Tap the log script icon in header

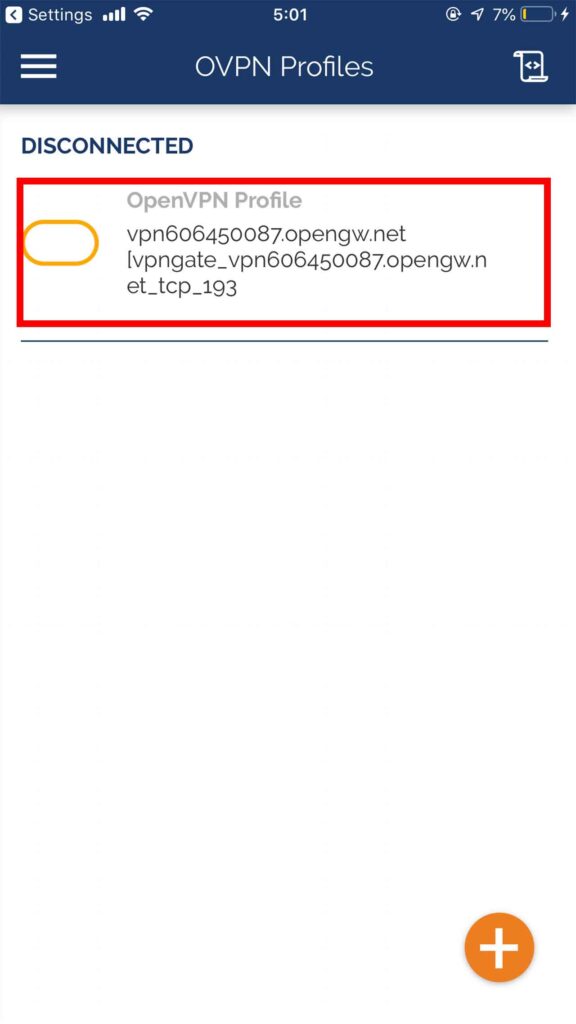tap(531, 67)
